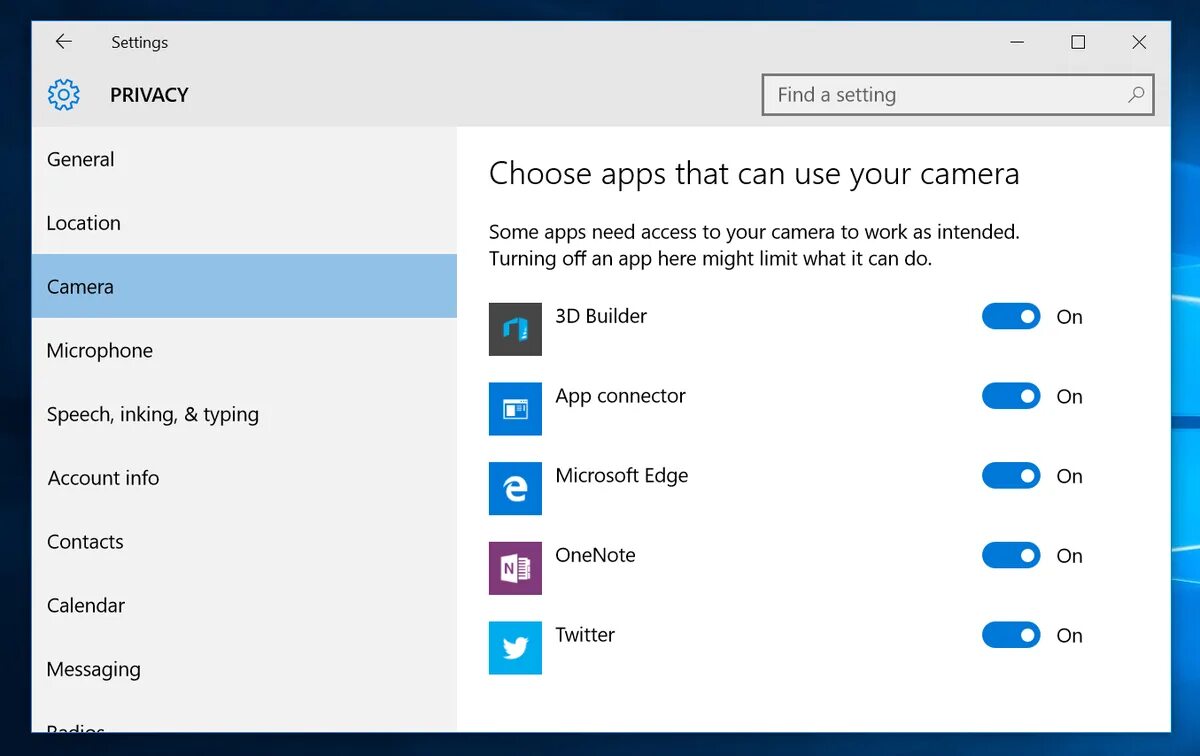The width and height of the screenshot is (1200, 756).
Task: Click the Twitter app icon
Action: 515,648
